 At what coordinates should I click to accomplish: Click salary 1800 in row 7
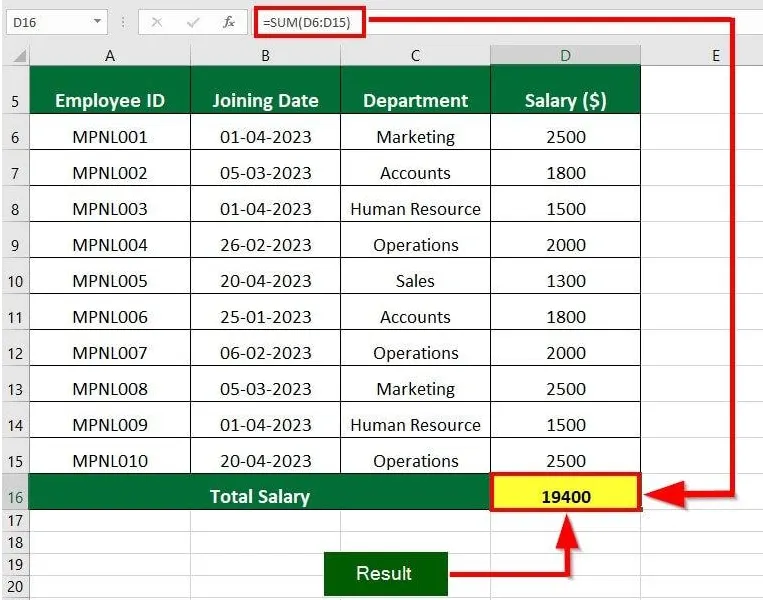click(565, 168)
